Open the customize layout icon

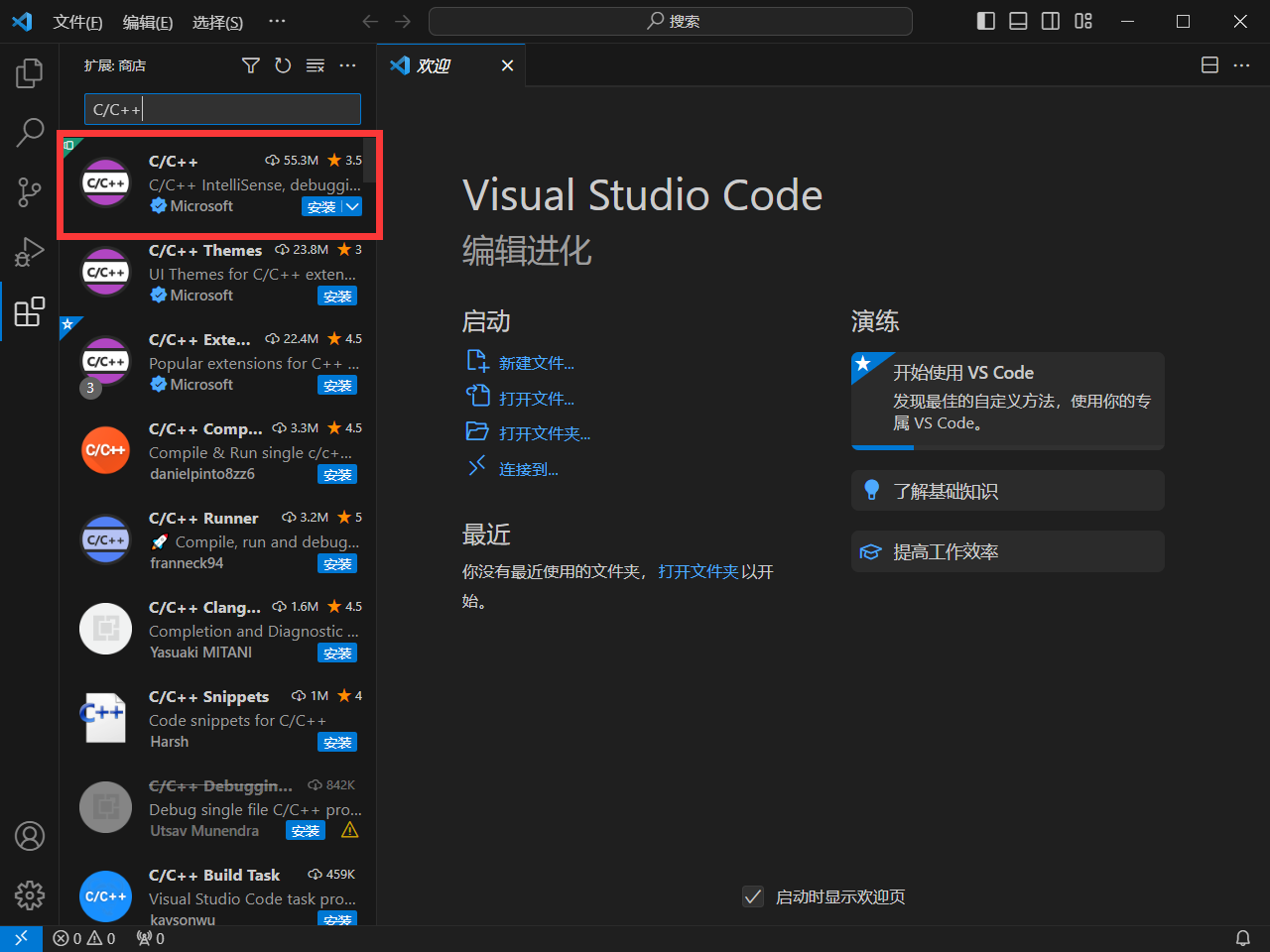1083,21
